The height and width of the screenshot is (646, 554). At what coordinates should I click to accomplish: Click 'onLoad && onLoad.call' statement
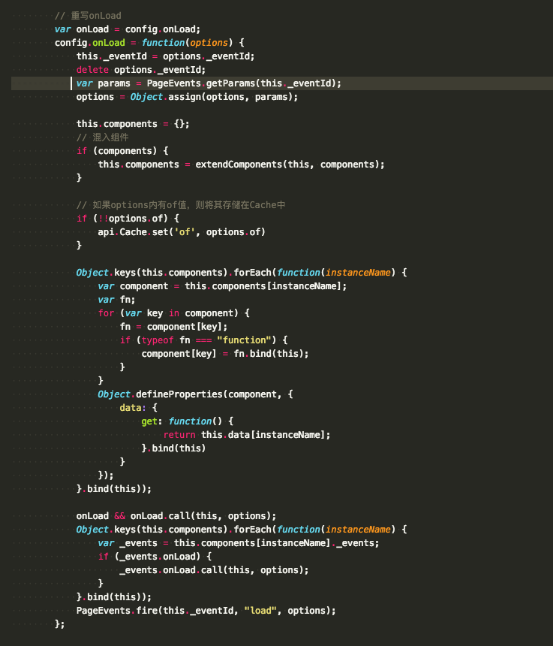[x=176, y=516]
